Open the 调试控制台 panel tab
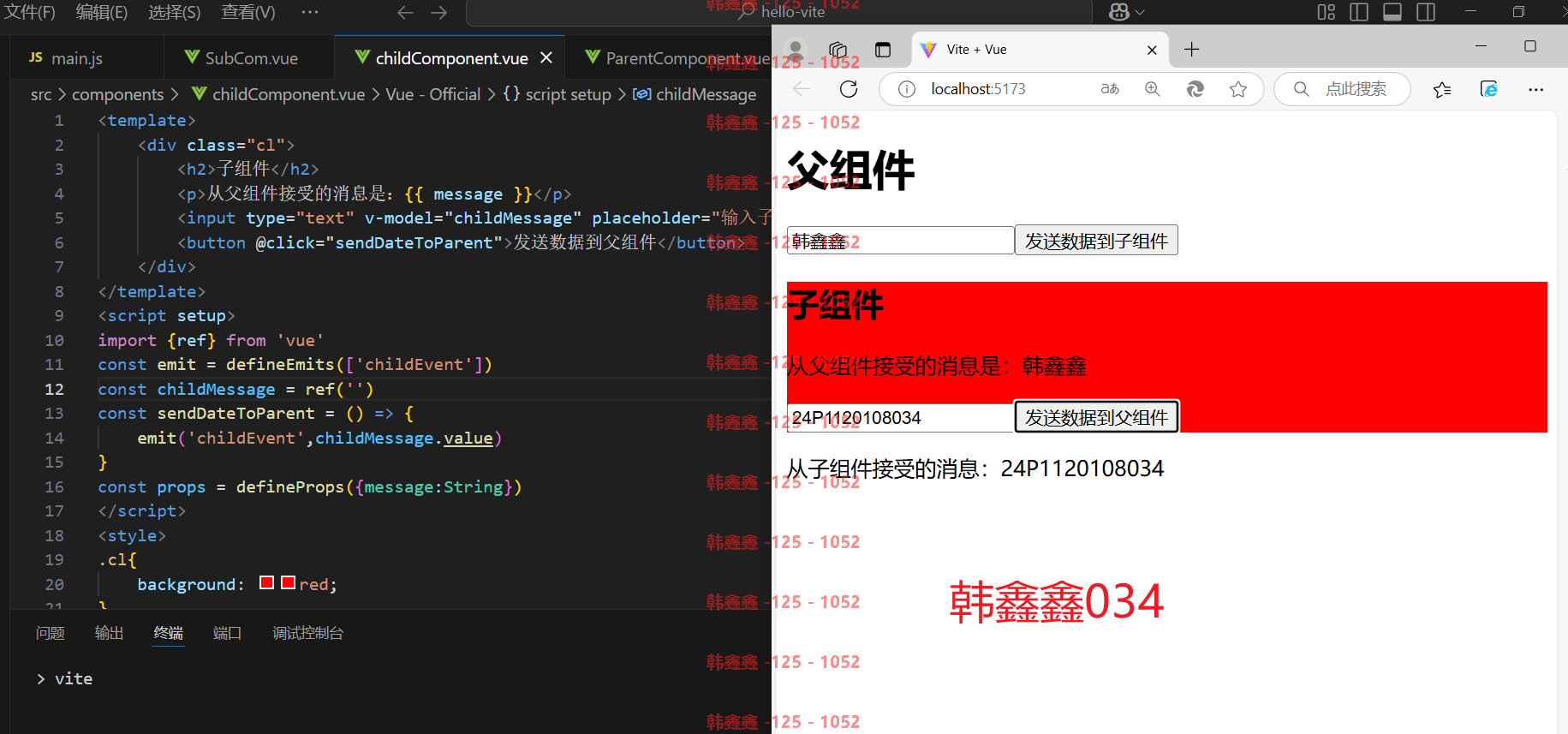This screenshot has height=734, width=1568. [x=307, y=633]
